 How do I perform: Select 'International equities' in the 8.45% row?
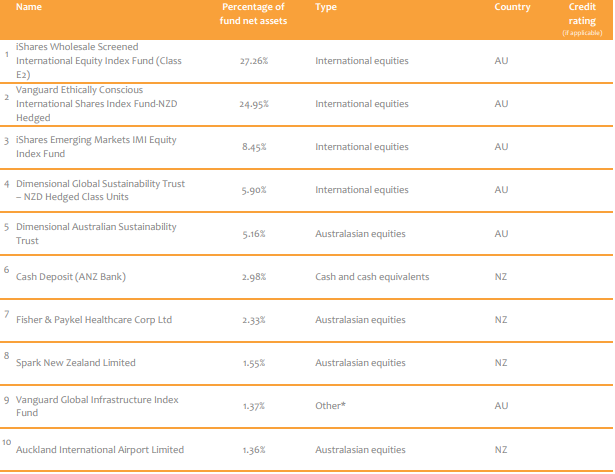362,147
